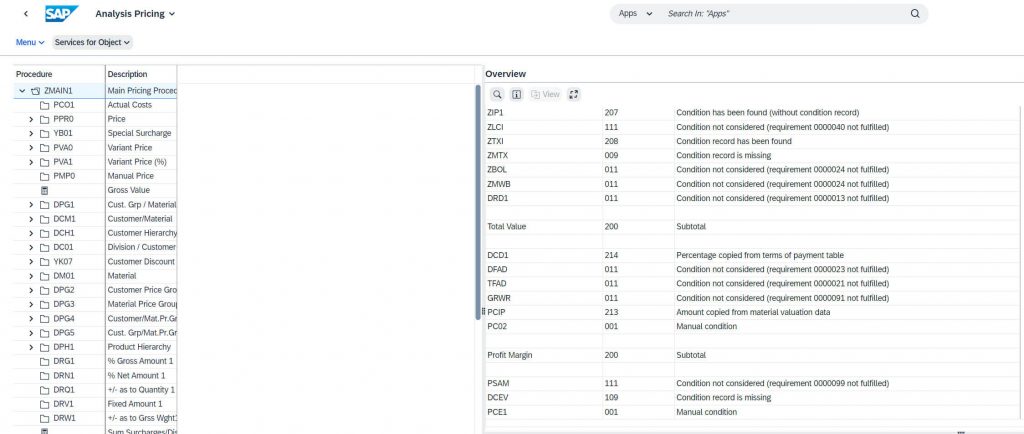
Task: Click the DPG5 folder icon
Action: point(44,333)
